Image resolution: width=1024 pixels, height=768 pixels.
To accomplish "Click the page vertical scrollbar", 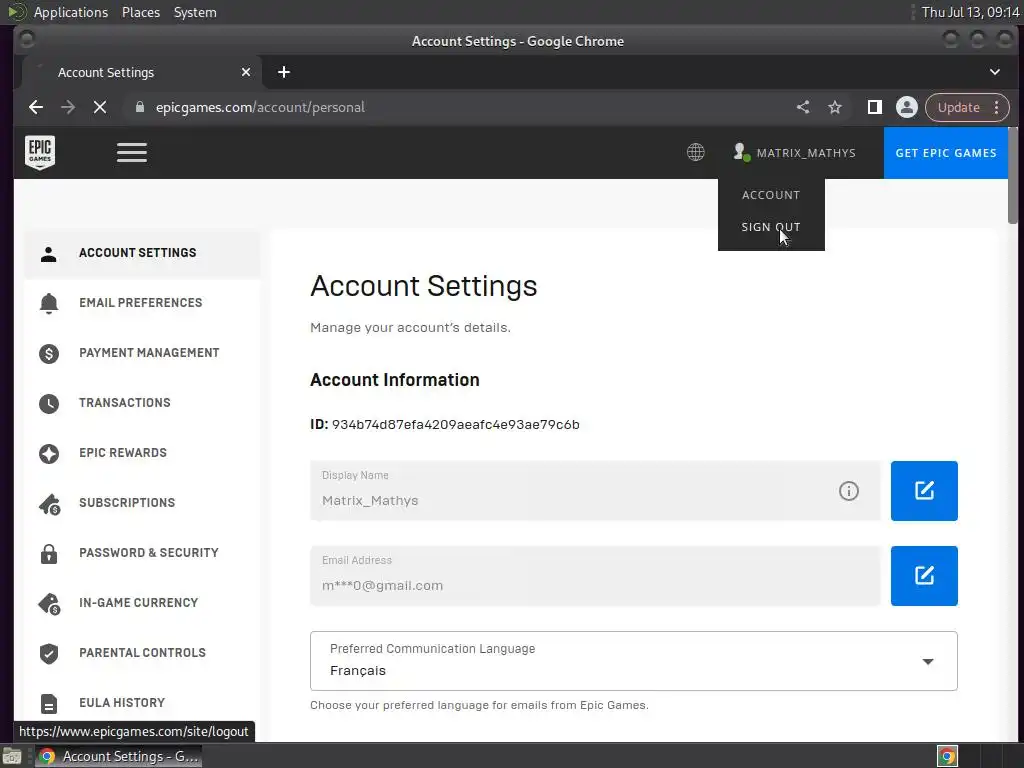I will coord(1013,176).
